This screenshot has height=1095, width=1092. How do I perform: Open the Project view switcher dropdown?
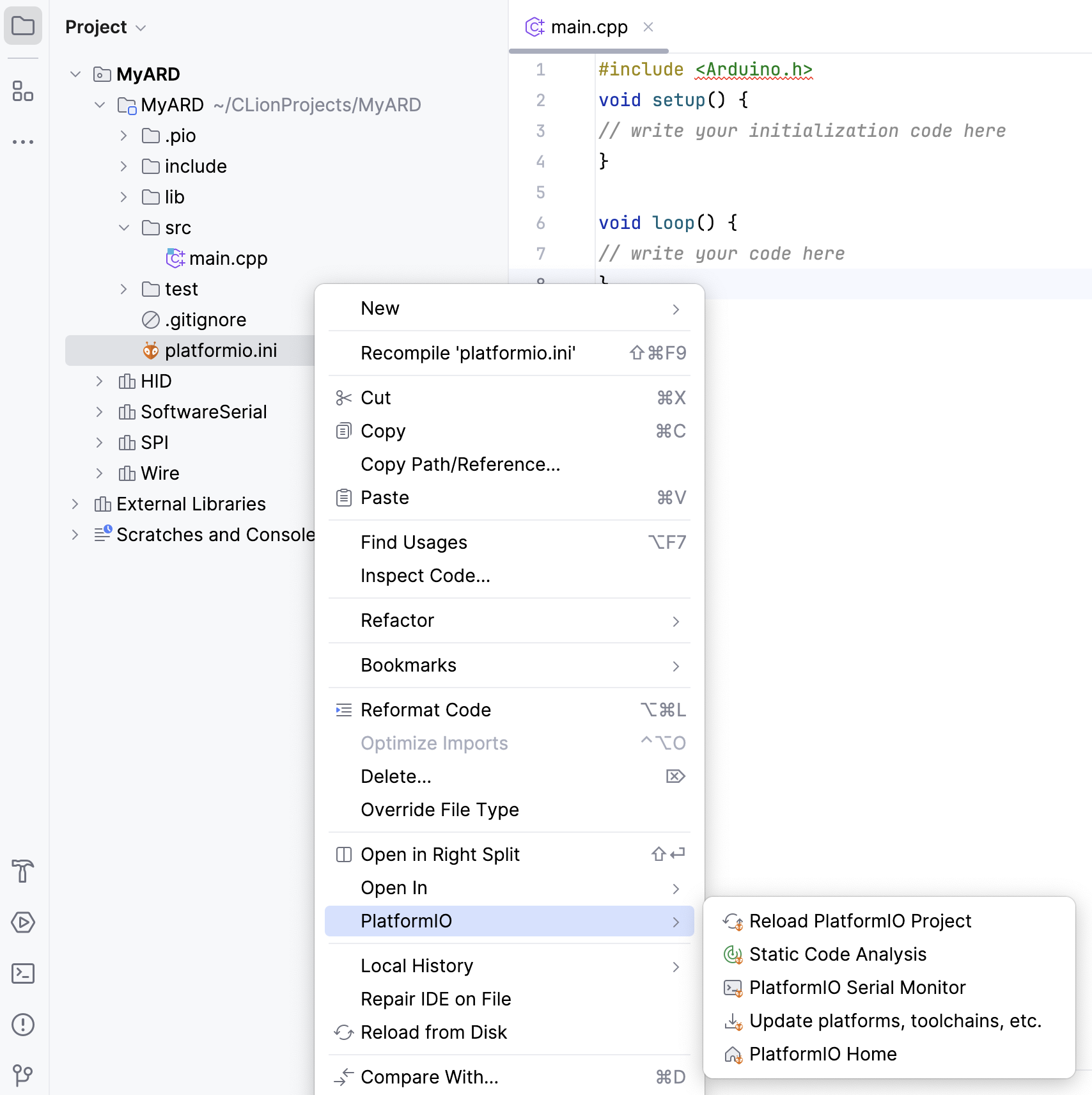pos(141,28)
